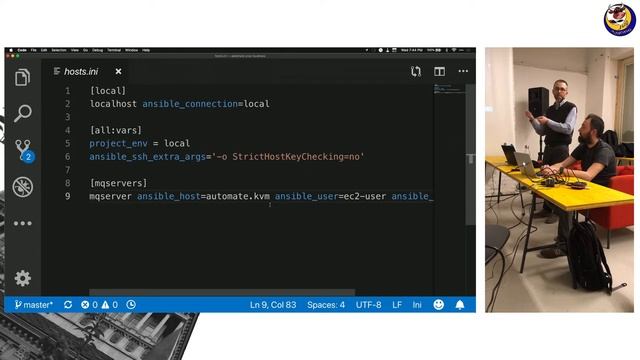The width and height of the screenshot is (640, 360).
Task: Click the minimap code preview
Action: [x=449, y=89]
